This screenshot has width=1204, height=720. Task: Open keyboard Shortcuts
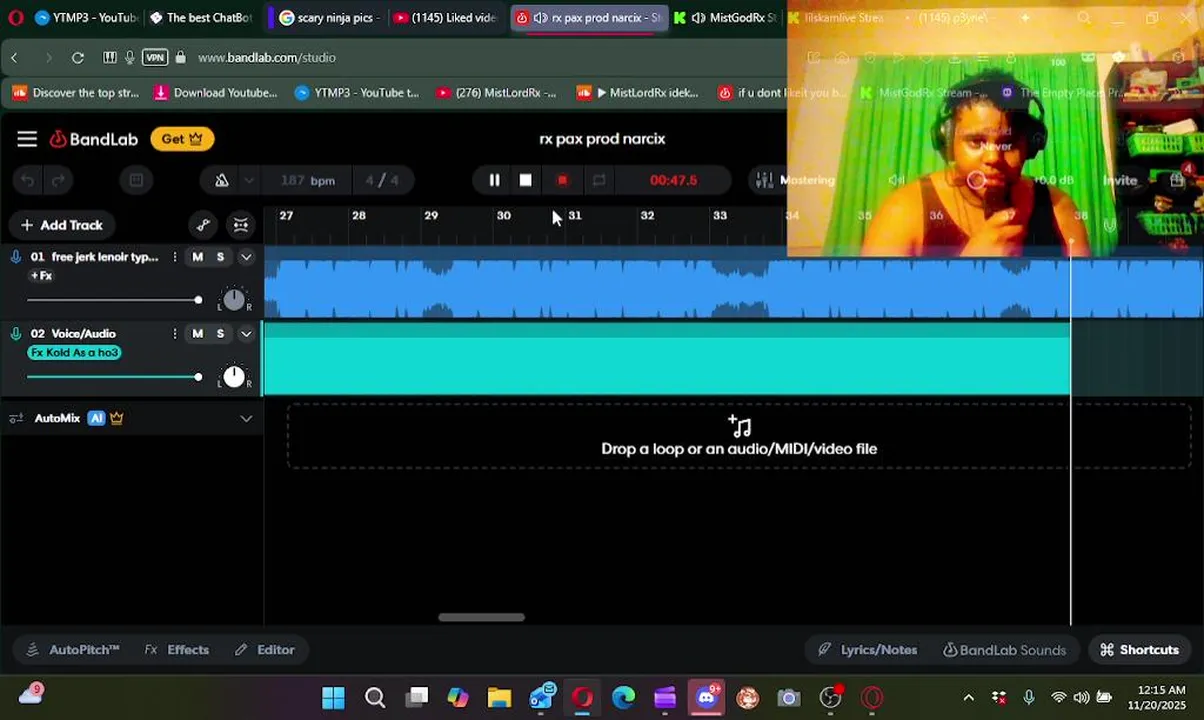click(x=1139, y=650)
